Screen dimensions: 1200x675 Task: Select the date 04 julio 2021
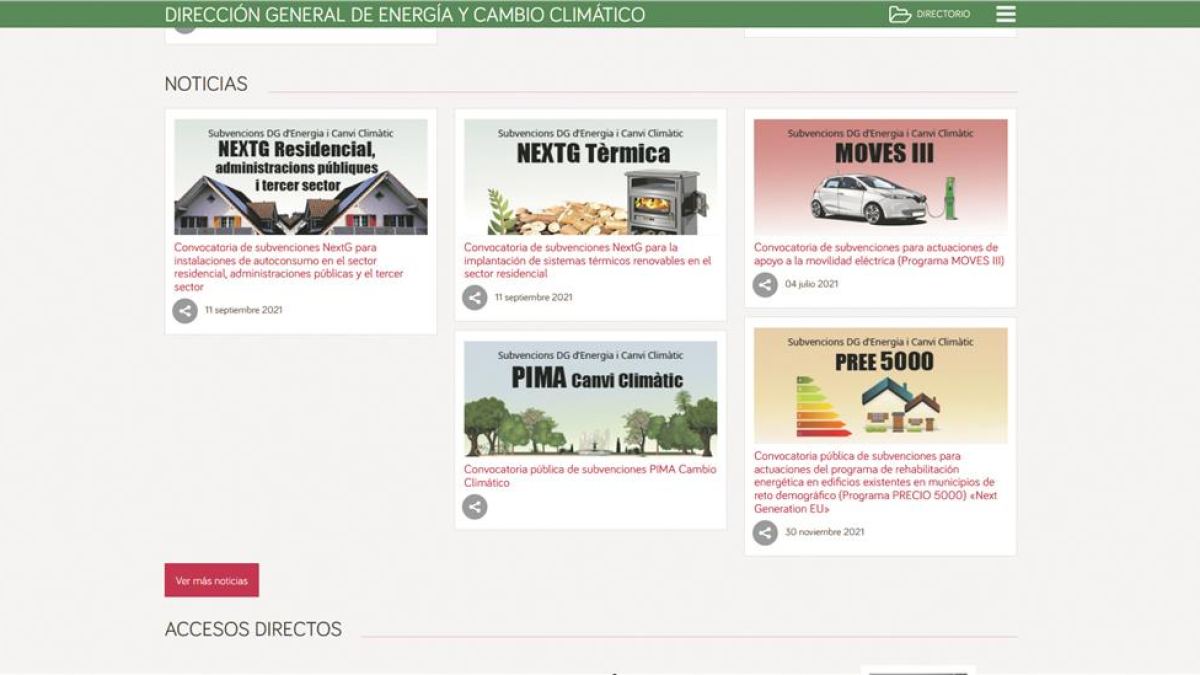811,284
